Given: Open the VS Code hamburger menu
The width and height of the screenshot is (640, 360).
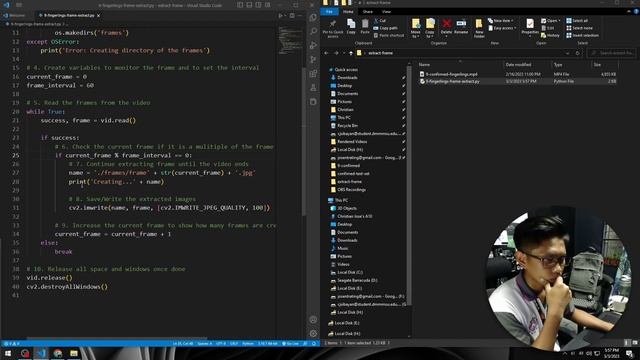Looking at the screenshot, I should click(x=19, y=5).
